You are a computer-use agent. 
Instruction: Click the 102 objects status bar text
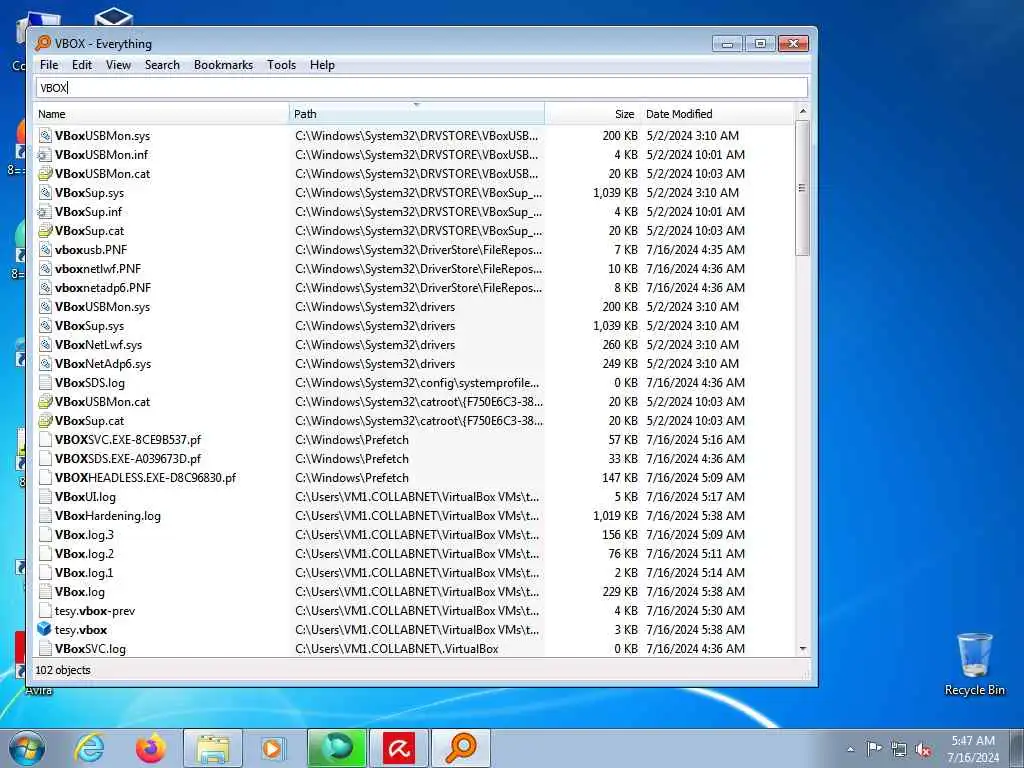[x=63, y=670]
